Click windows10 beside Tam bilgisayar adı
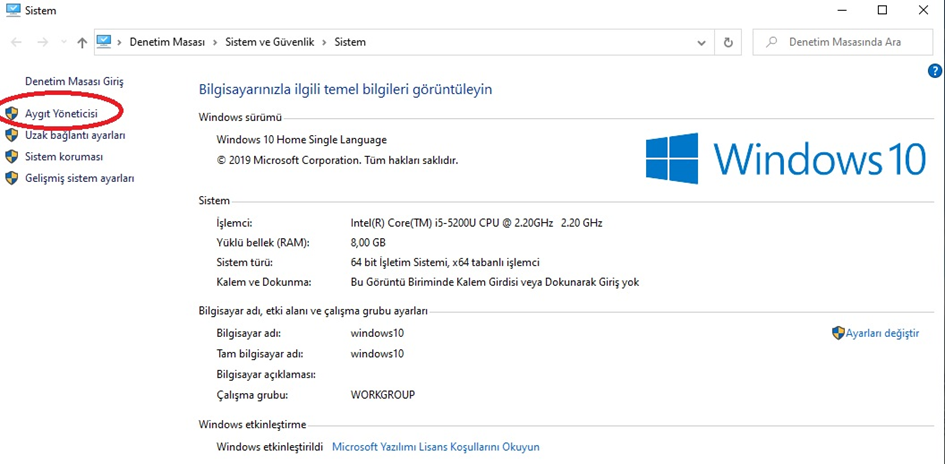 tap(377, 353)
